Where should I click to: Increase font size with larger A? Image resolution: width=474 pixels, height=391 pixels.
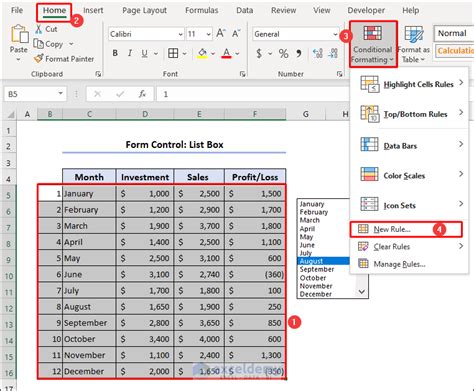[x=221, y=33]
